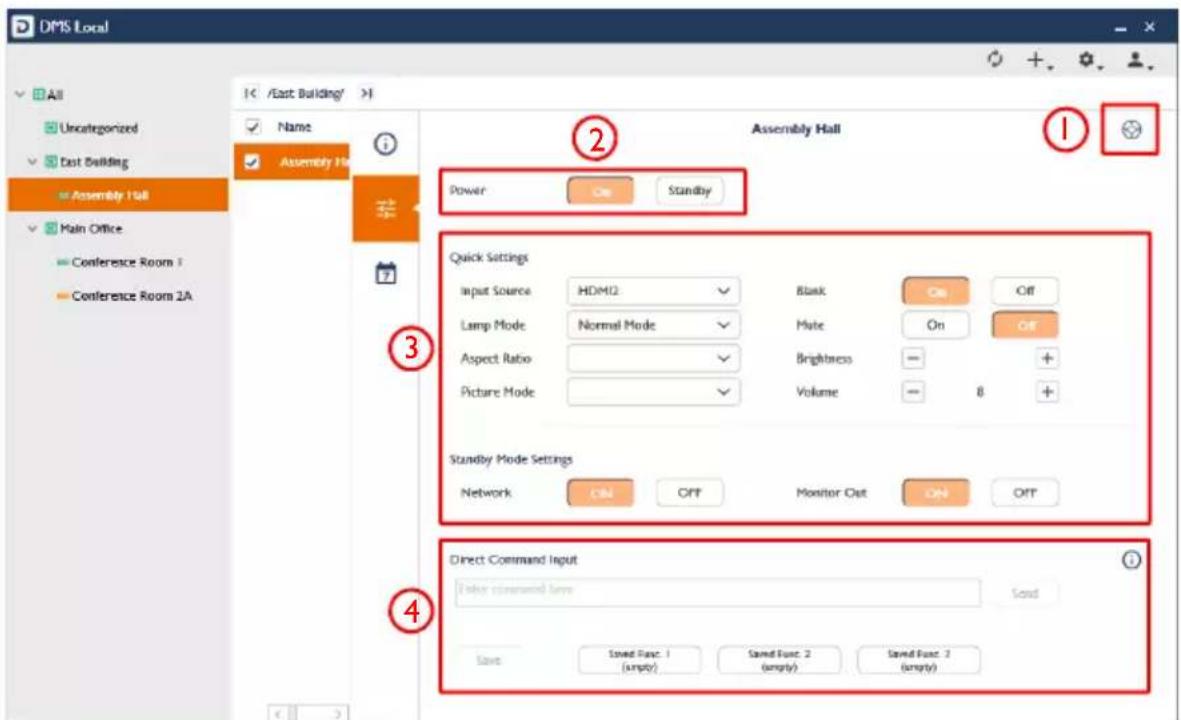This screenshot has width=1181, height=720.
Task: Open the schedule calendar tab
Action: point(386,273)
